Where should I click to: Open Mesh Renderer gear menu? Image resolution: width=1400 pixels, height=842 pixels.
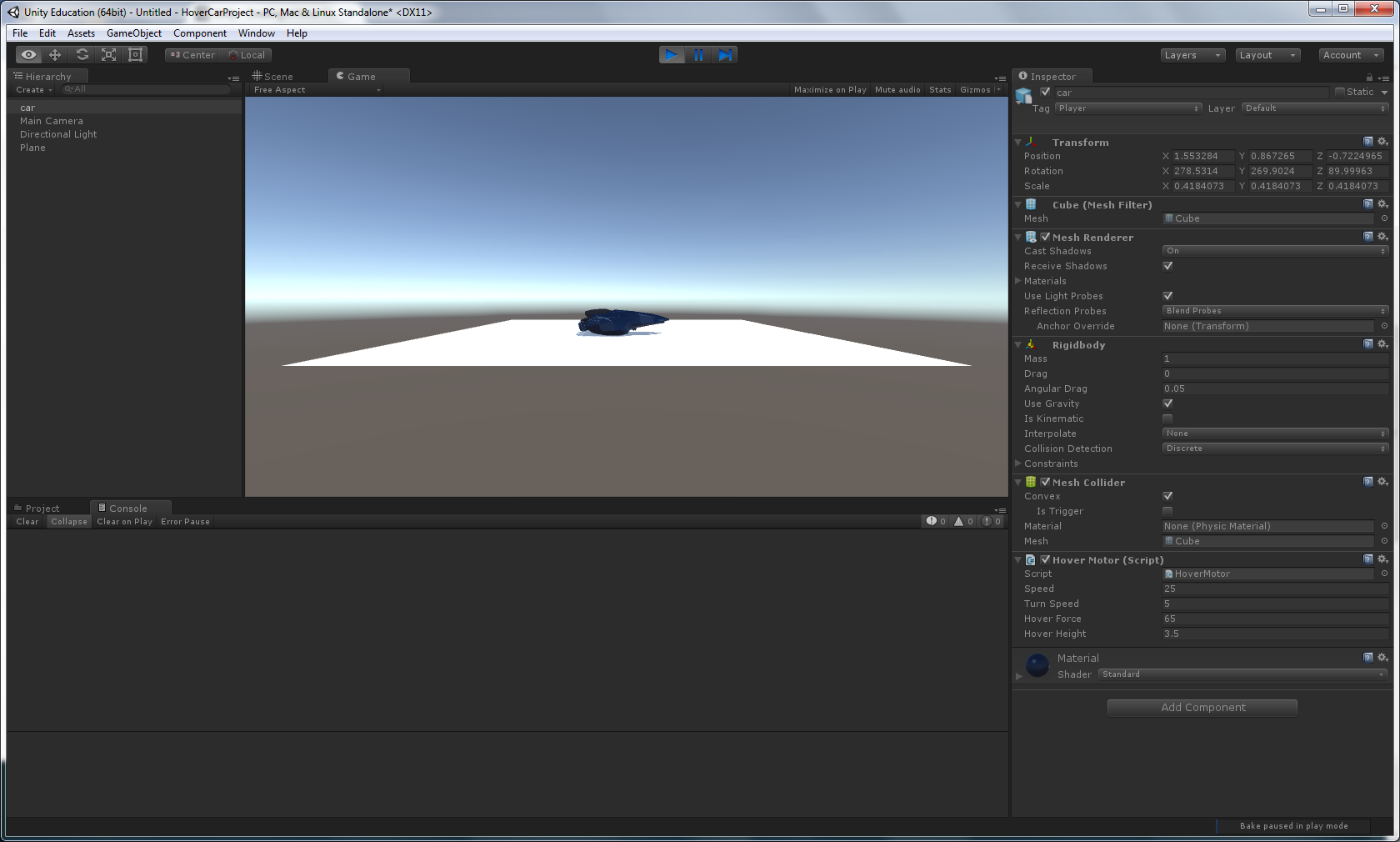tap(1382, 237)
